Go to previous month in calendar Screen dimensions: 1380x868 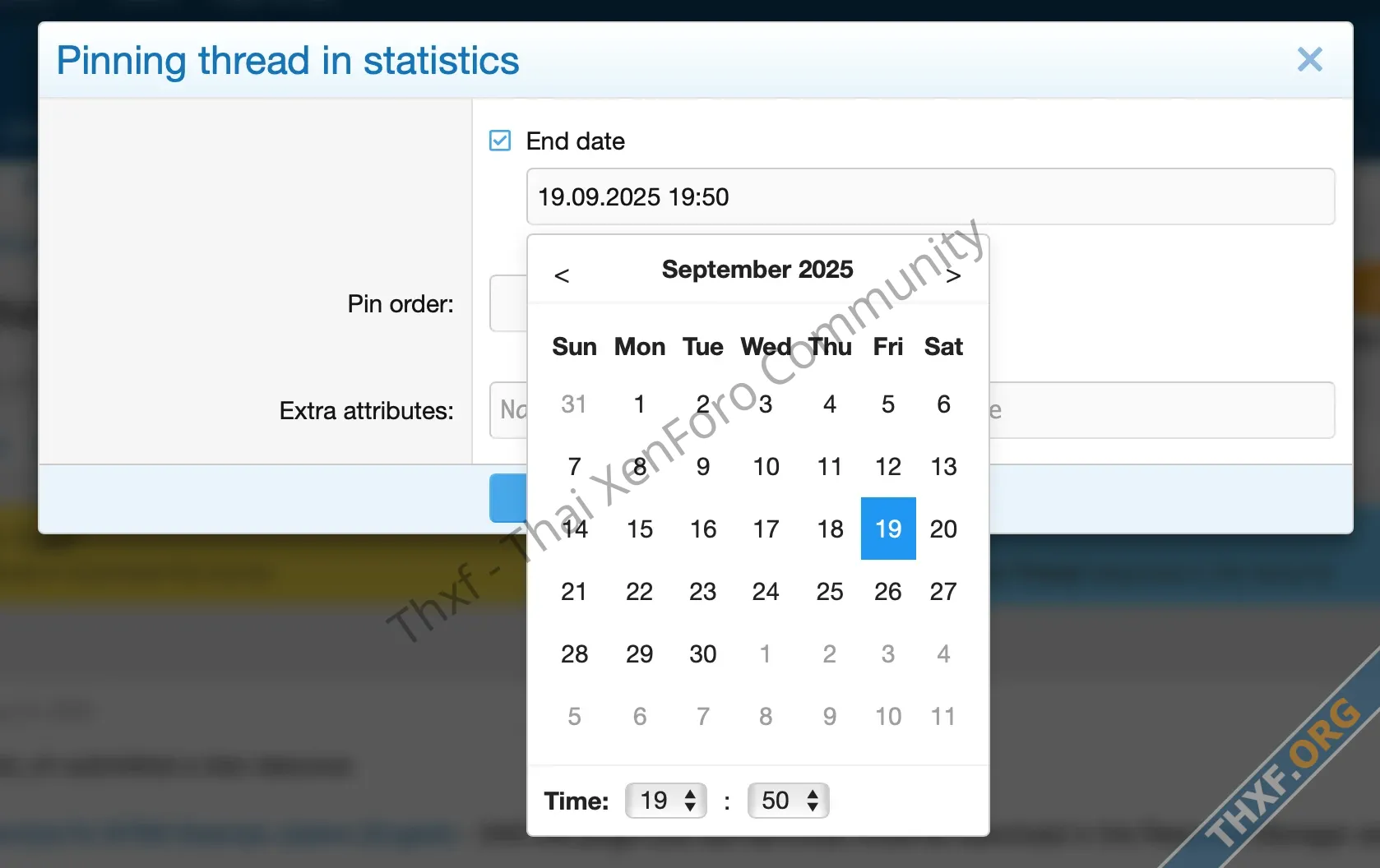click(562, 275)
